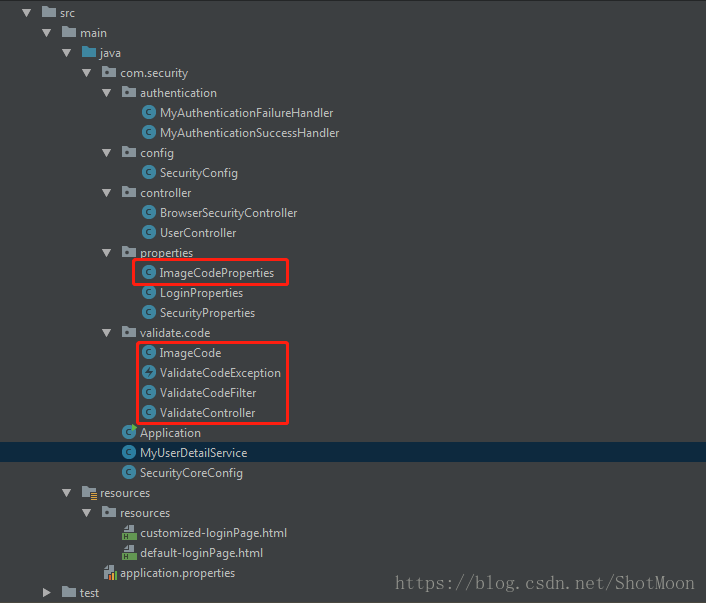Collapse the config package arrow
706x603 pixels.
[107, 153]
